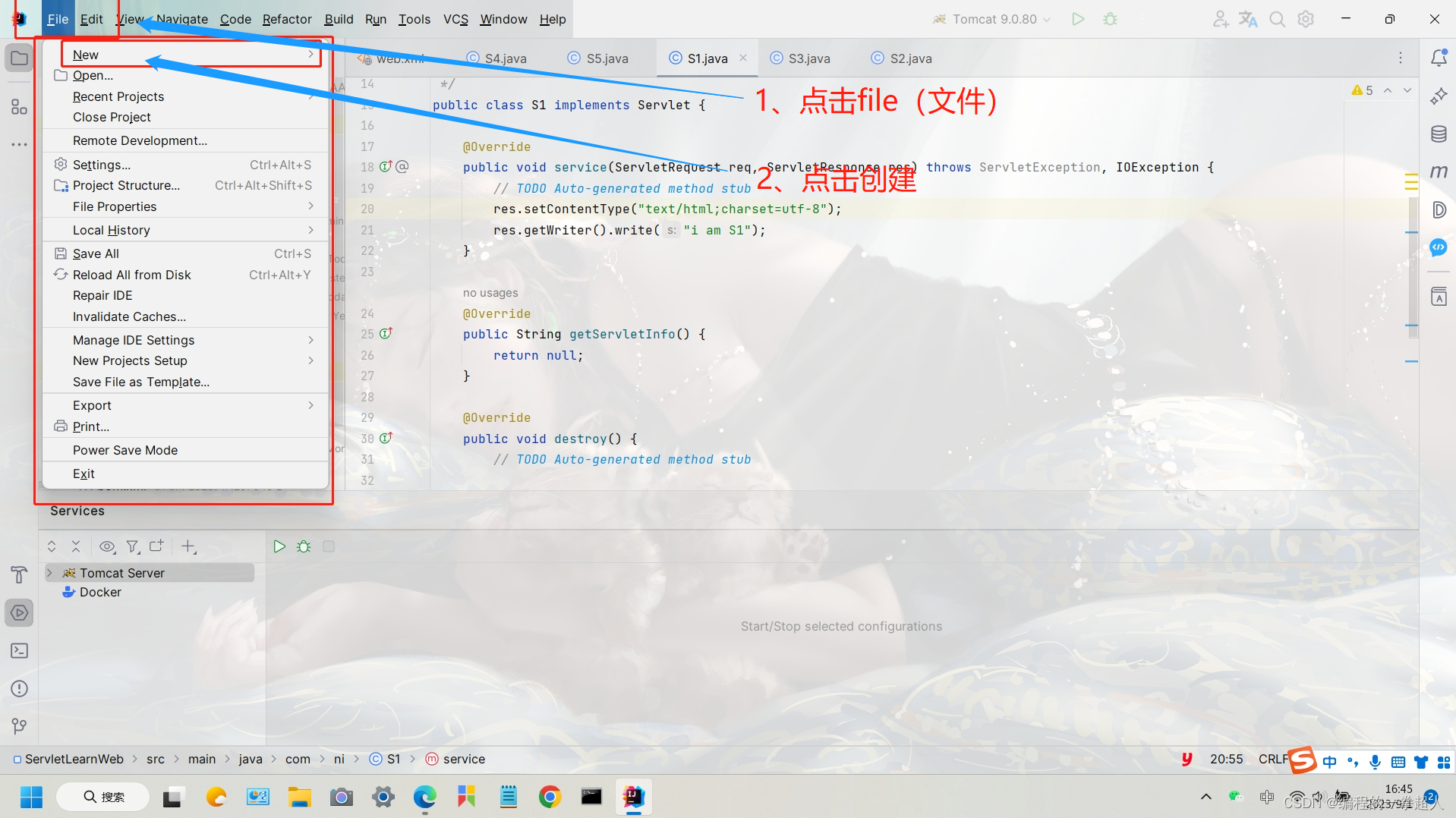1456x818 pixels.
Task: Click Settings... menu entry
Action: [x=185, y=165]
